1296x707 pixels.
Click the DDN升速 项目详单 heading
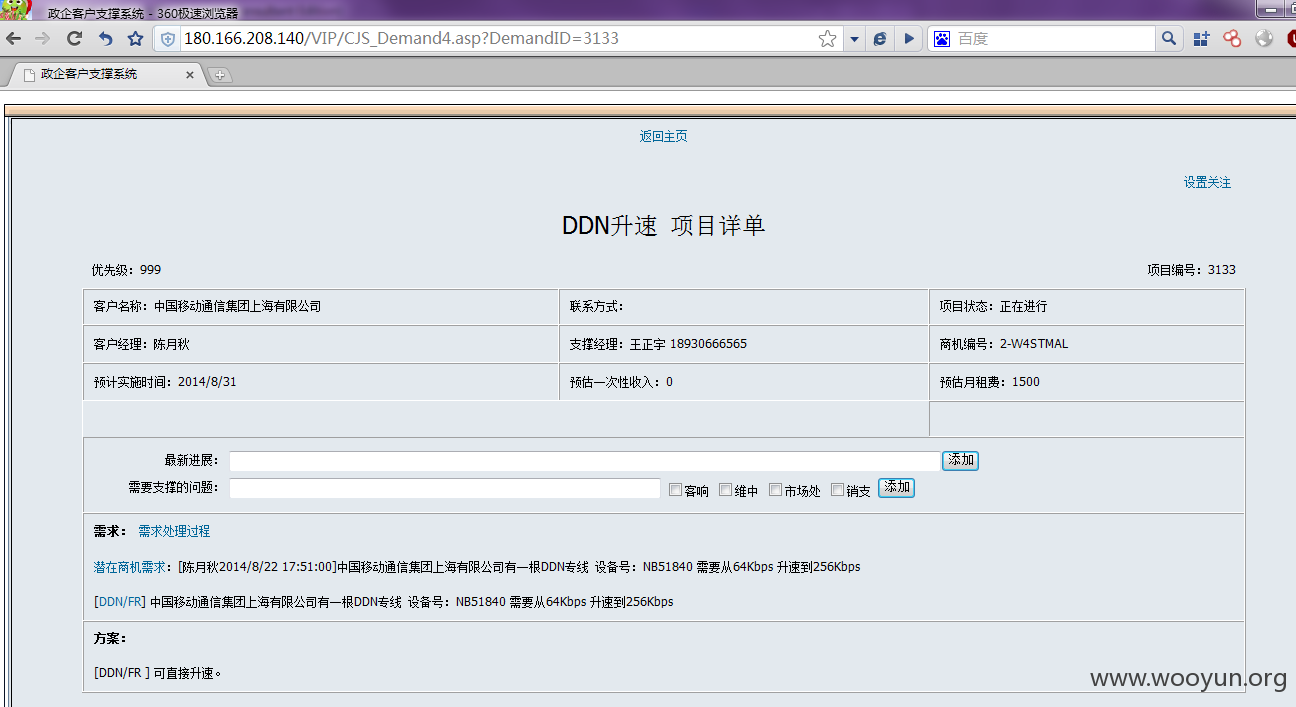pos(664,226)
